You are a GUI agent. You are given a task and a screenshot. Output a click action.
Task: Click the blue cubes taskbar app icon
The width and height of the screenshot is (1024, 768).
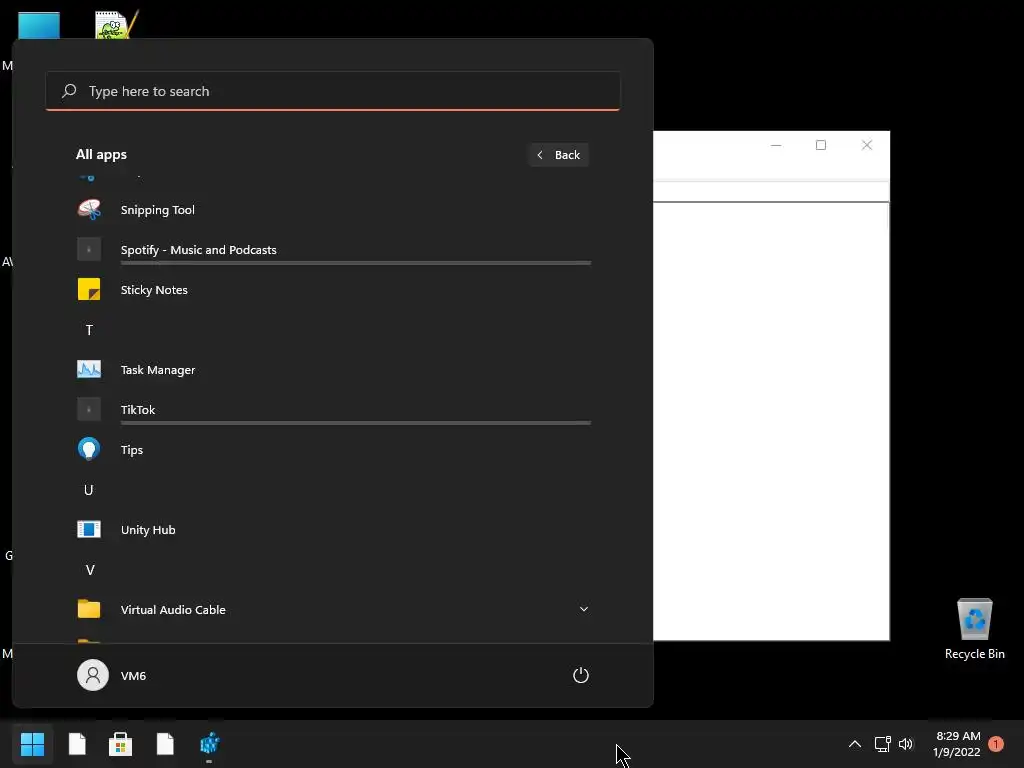209,743
